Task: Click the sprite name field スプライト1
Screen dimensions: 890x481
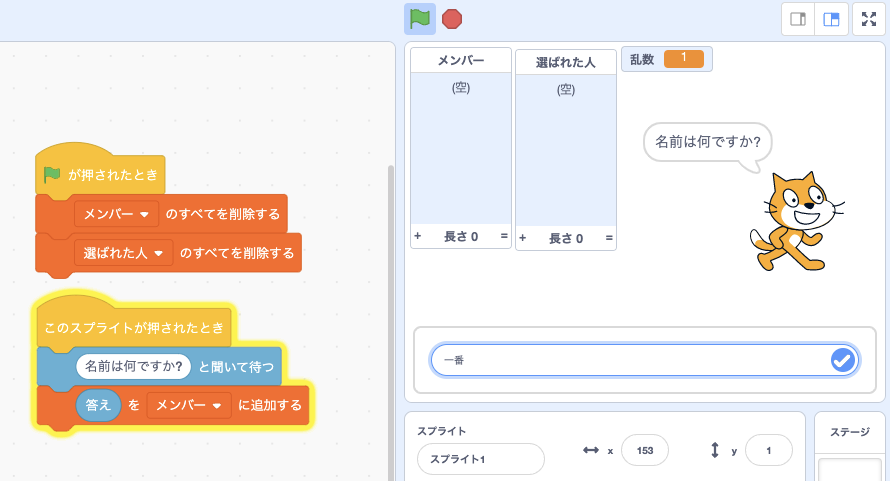Action: coord(481,459)
